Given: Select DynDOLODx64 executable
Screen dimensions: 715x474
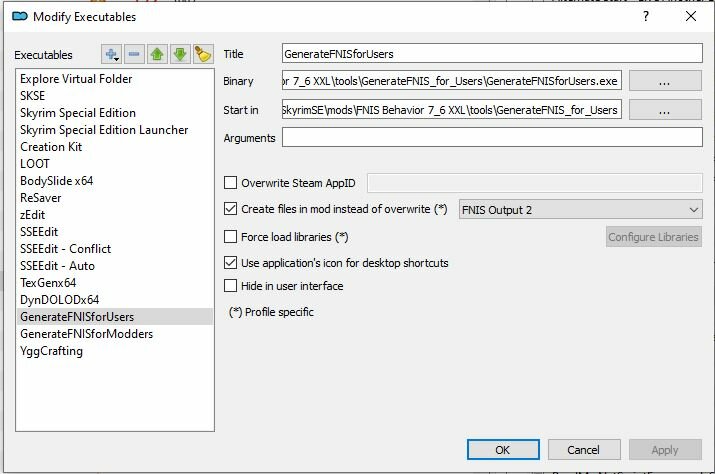Looking at the screenshot, I should (x=115, y=300).
